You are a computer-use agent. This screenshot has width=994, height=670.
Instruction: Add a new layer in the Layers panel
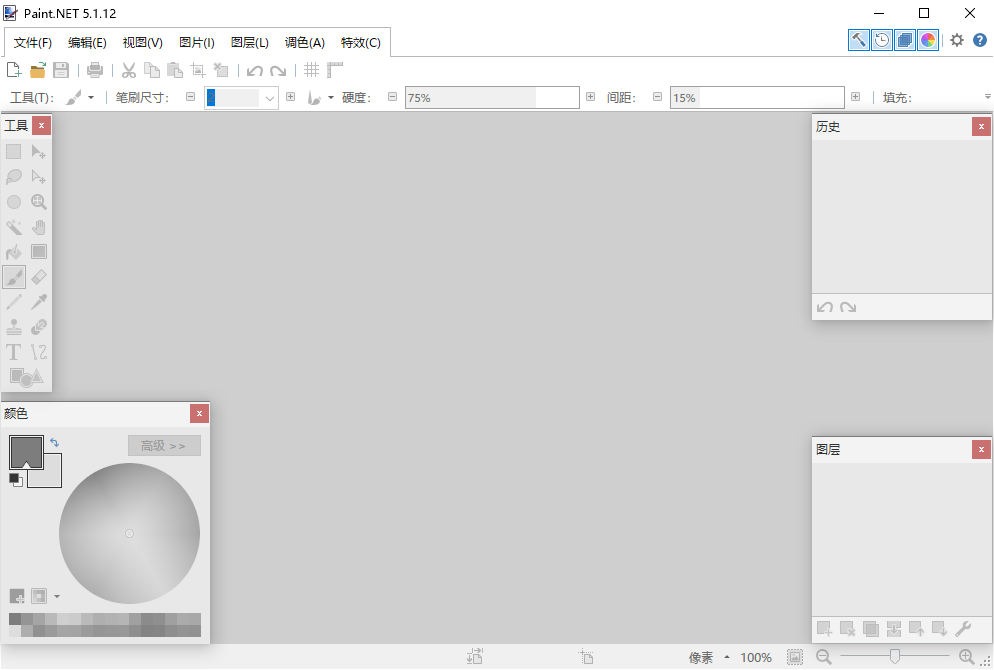click(824, 629)
